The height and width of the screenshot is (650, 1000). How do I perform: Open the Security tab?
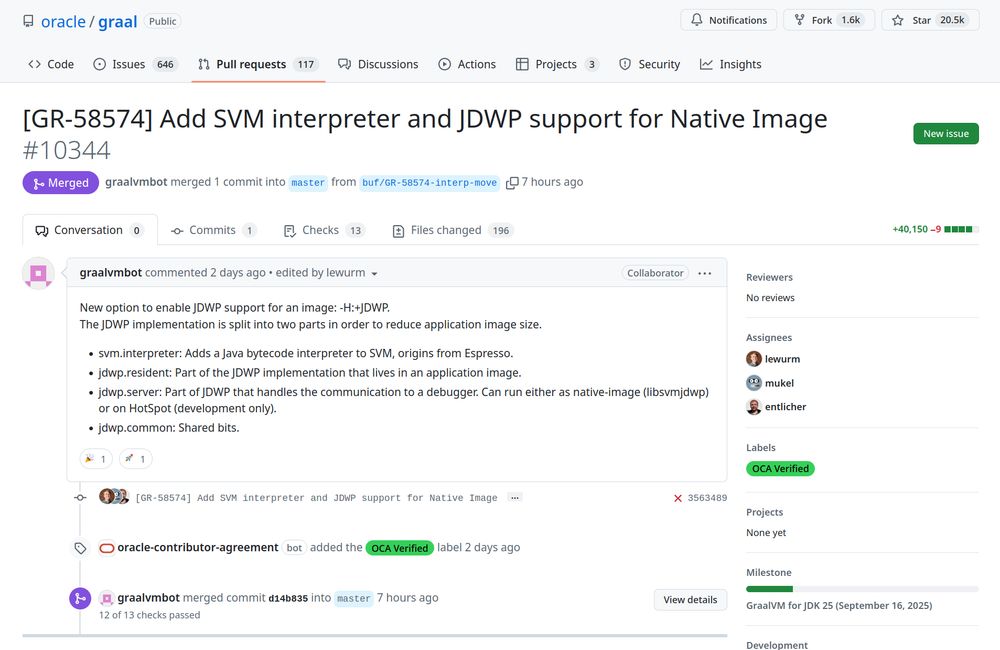[649, 64]
